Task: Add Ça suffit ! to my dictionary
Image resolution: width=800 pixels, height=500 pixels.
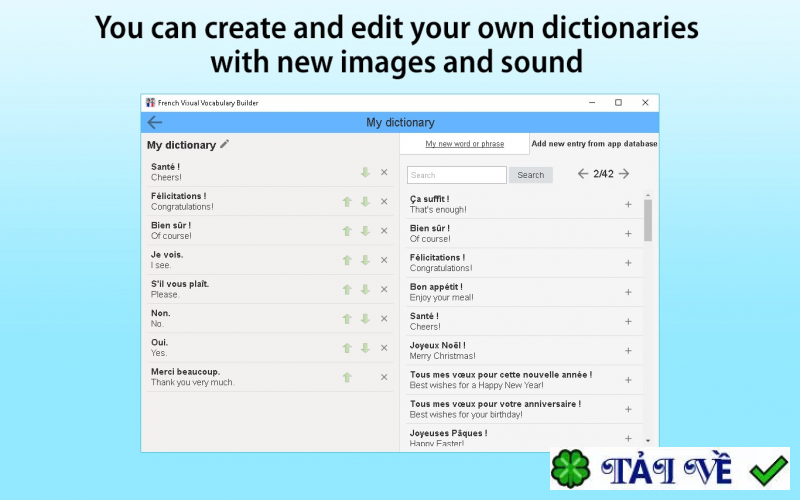Action: (629, 205)
